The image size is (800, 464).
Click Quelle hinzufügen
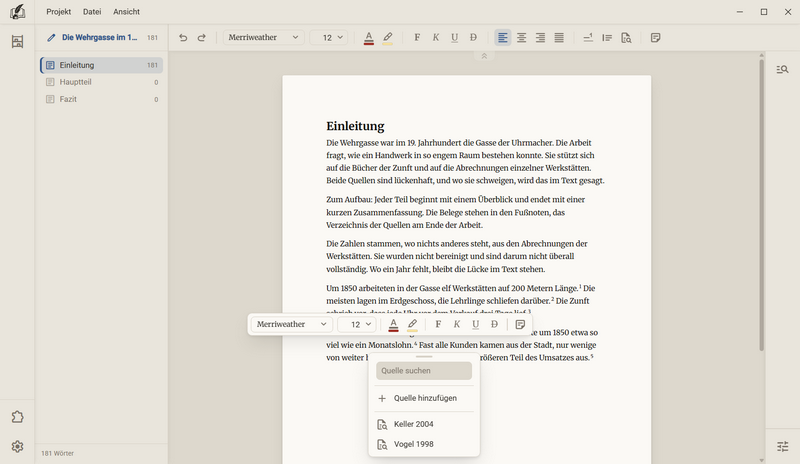[424, 398]
